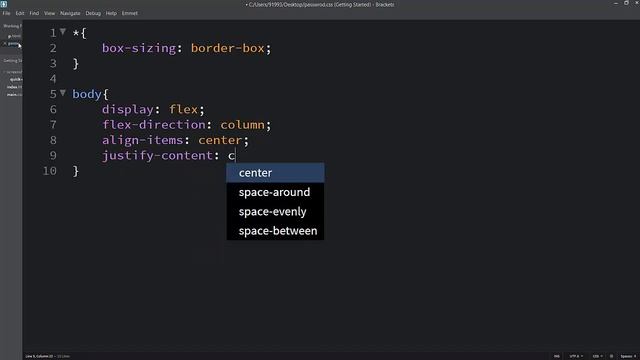Click the 'Line 9, Column' cursor position text
The image size is (640, 360).
click(x=38, y=356)
